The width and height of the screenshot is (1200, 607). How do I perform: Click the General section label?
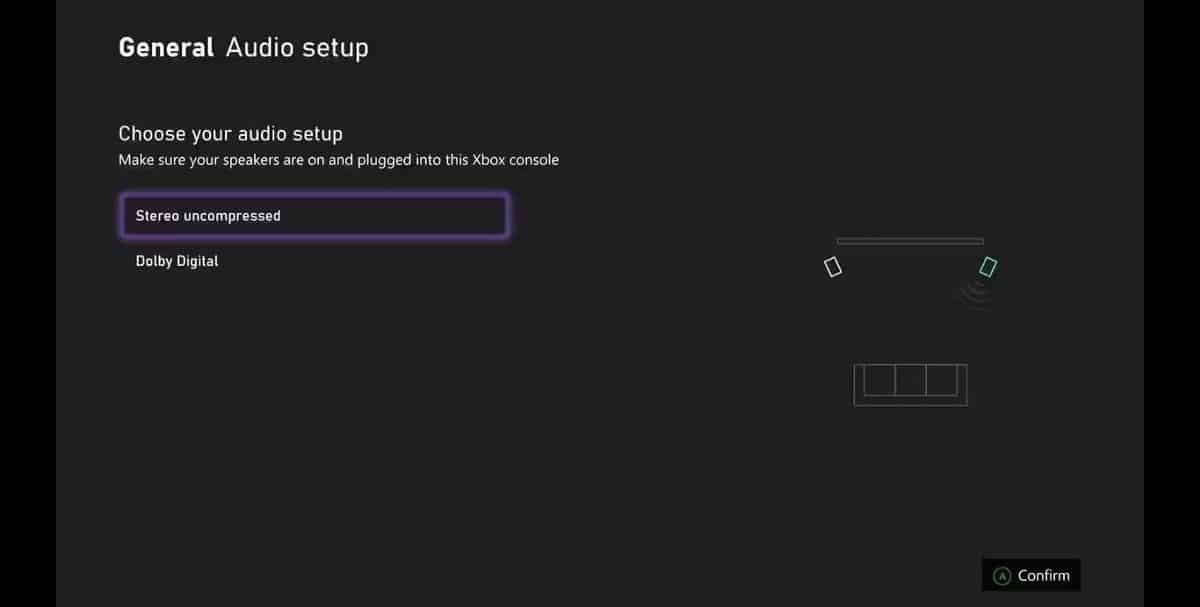tap(165, 46)
